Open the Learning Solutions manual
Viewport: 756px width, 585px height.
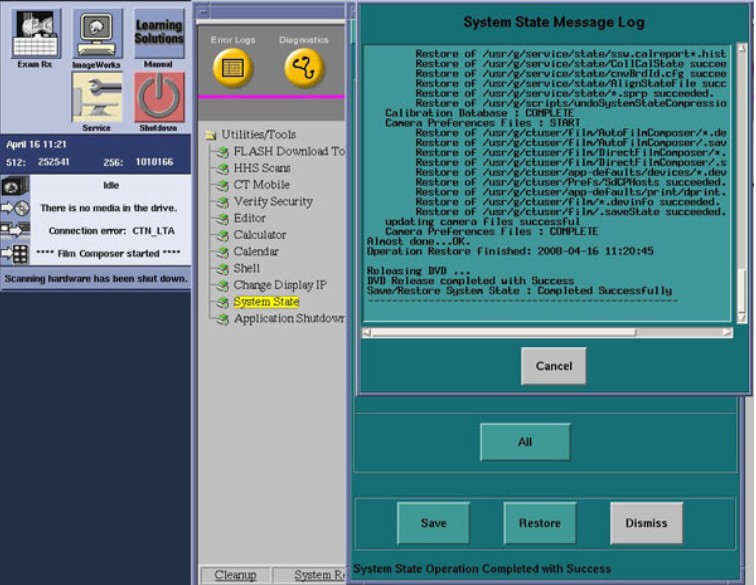(x=159, y=34)
